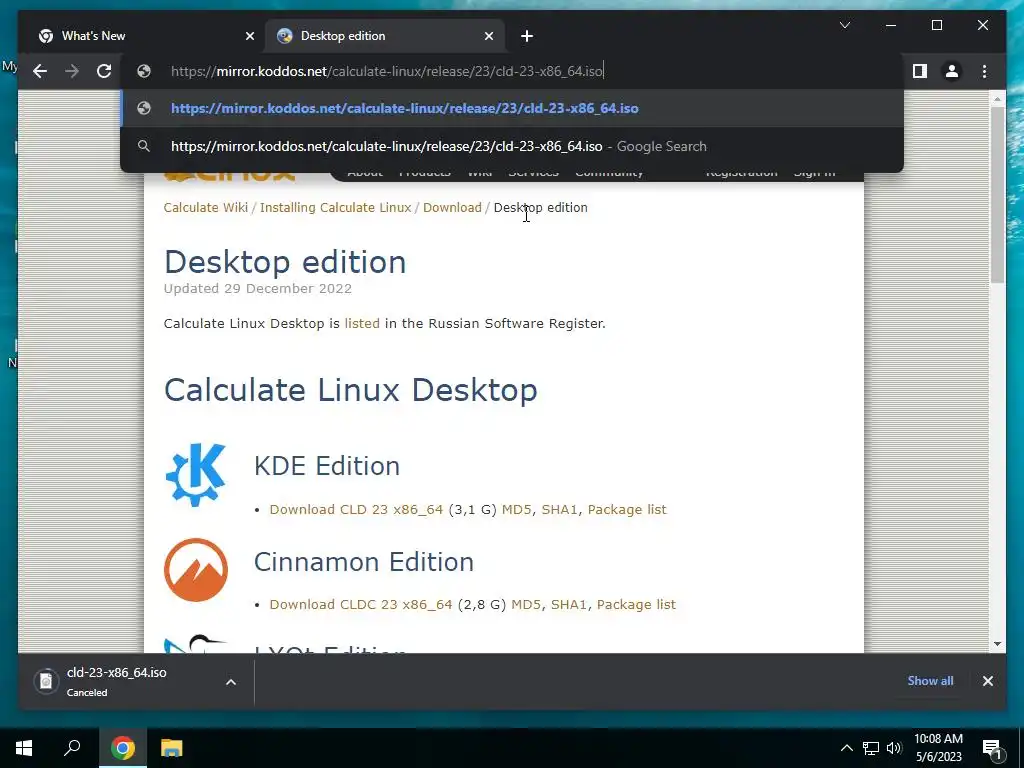Open the tab search dropdown arrow
This screenshot has height=768, width=1024.
click(844, 25)
